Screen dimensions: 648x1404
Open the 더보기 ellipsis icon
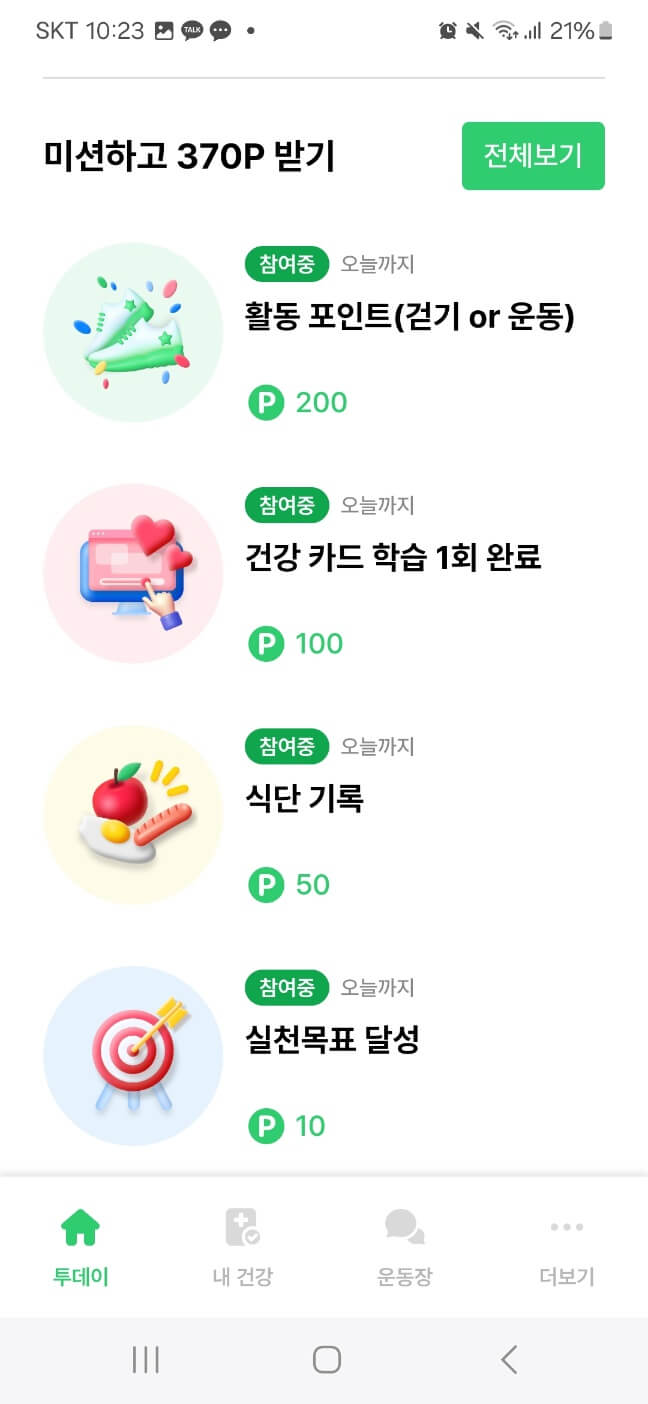566,1227
